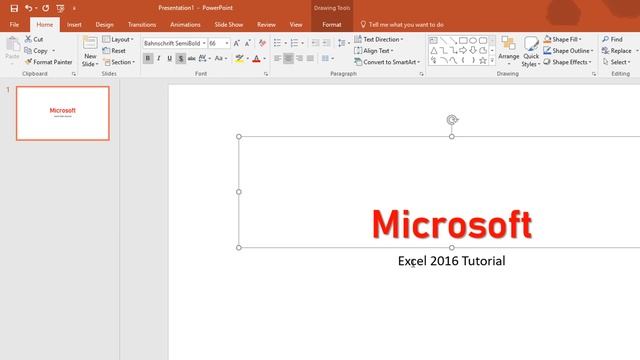Insert a rounded rectangle shape
Image resolution: width=640 pixels, height=360 pixels.
pos(483,40)
